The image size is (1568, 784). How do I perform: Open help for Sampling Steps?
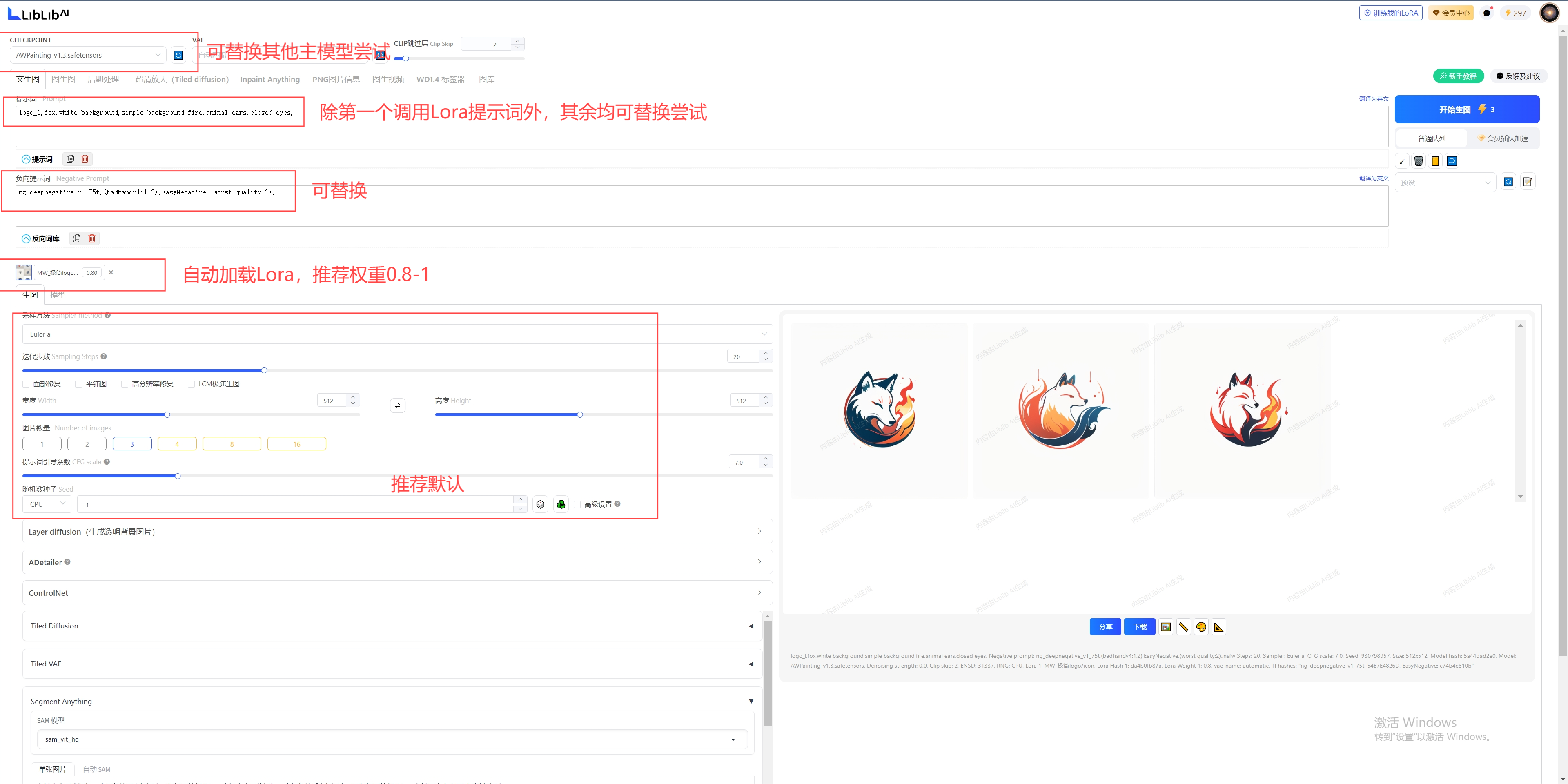click(103, 357)
